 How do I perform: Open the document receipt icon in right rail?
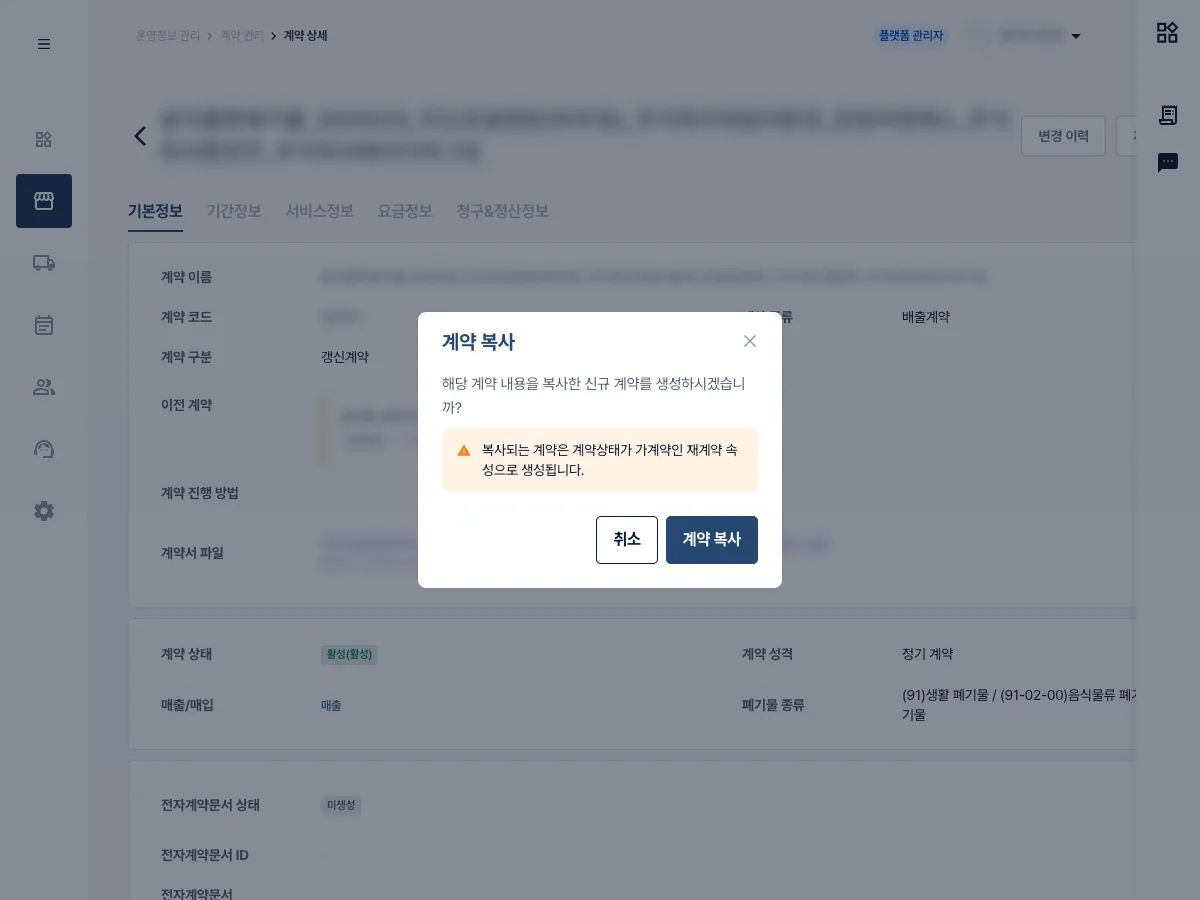click(1168, 115)
